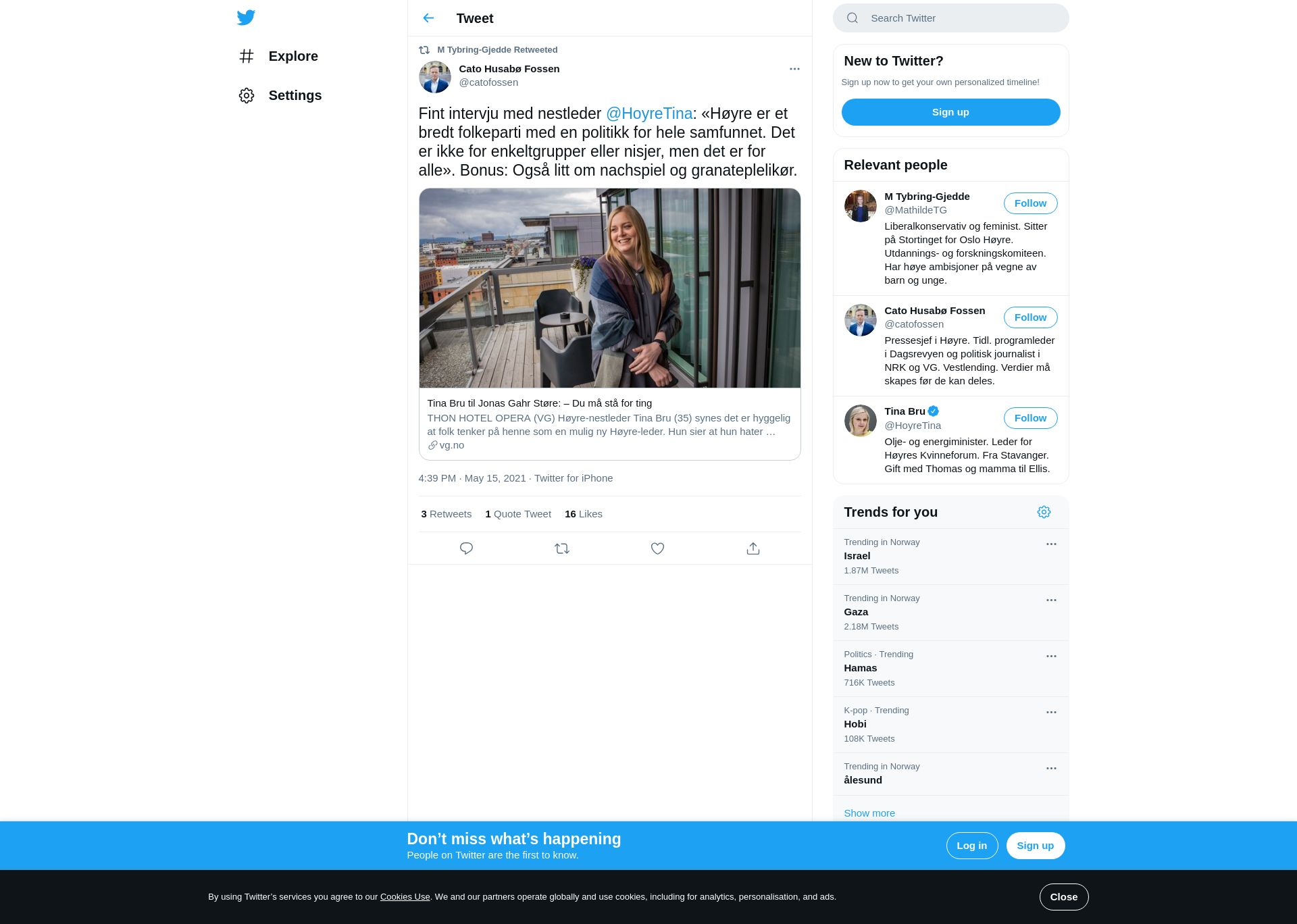Open the Cookies Use link

405,897
